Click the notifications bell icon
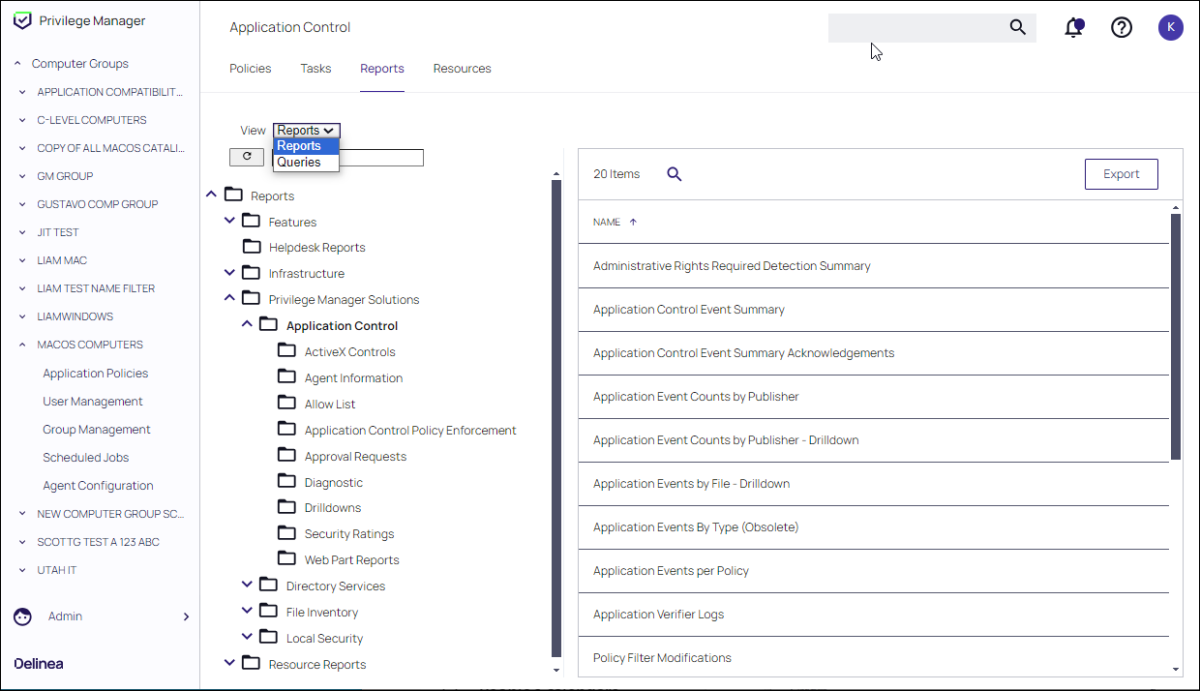The height and width of the screenshot is (691, 1200). 1074,28
